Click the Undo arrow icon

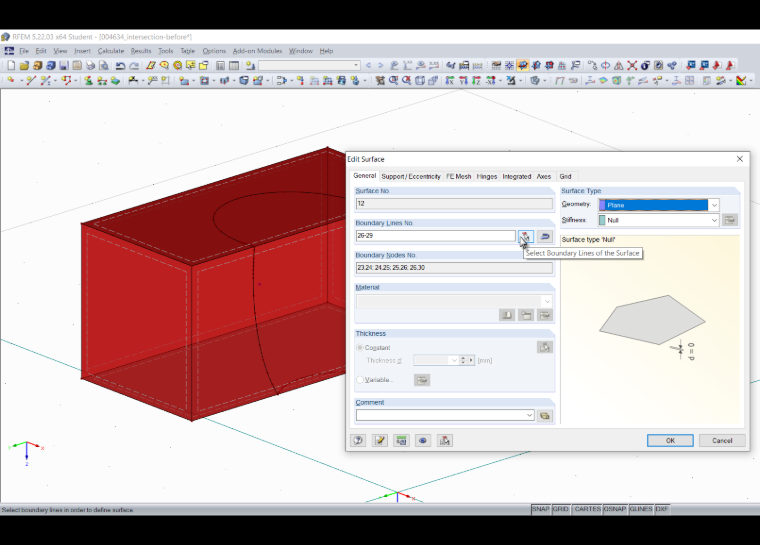coord(121,65)
